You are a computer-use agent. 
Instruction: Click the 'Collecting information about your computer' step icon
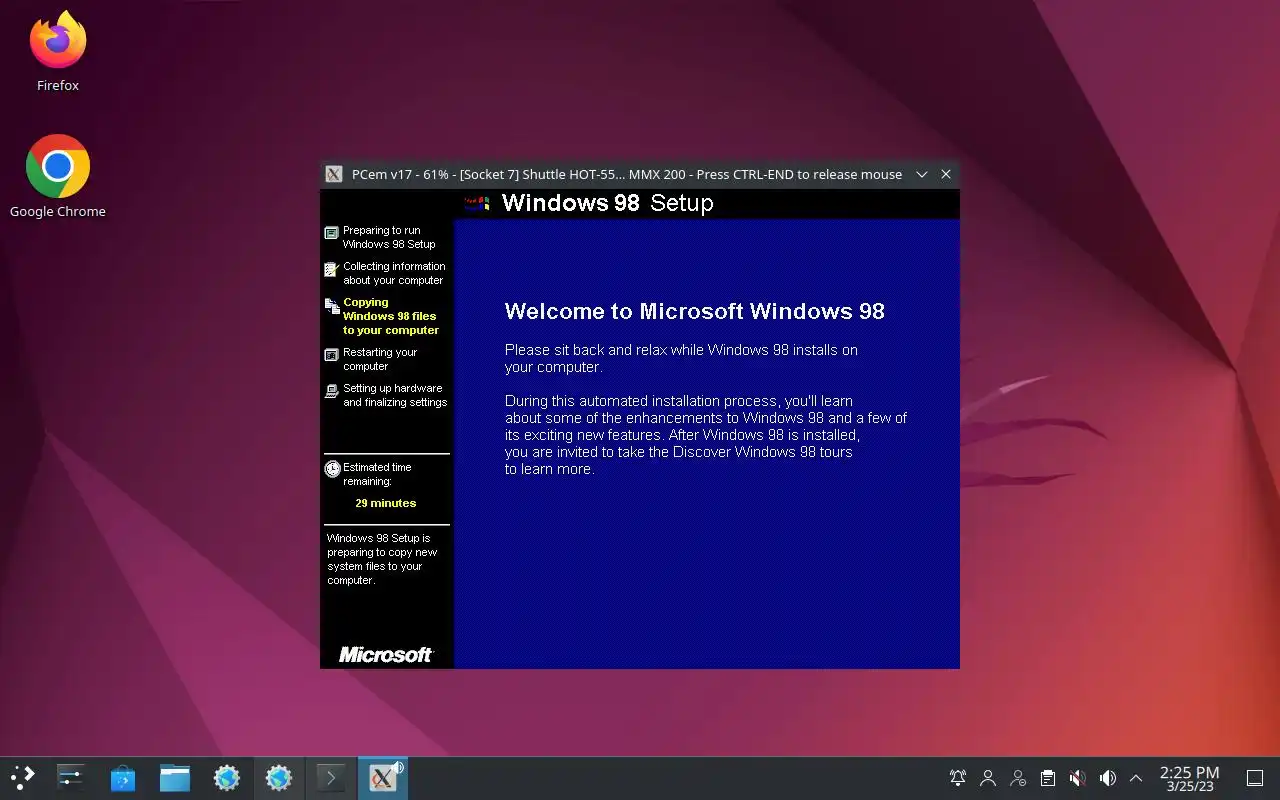[x=332, y=269]
